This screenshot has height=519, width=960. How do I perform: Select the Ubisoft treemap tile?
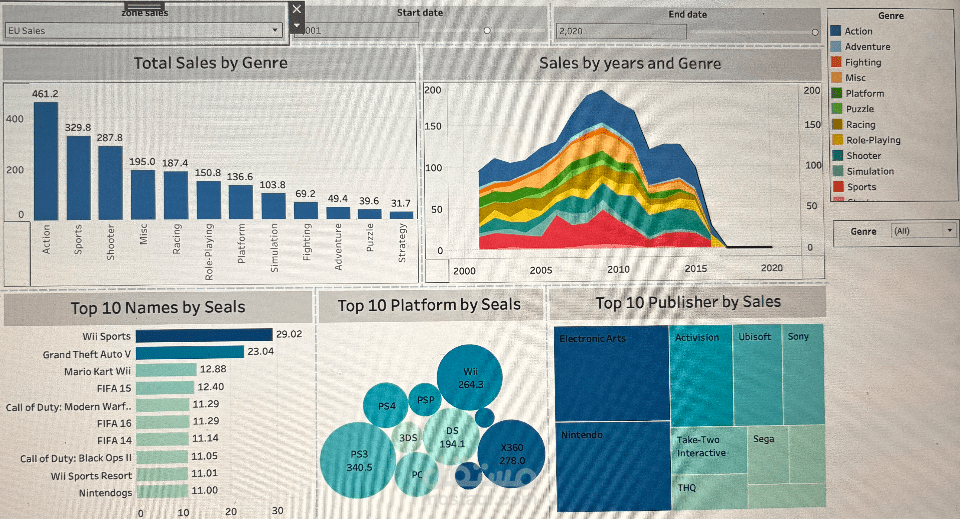757,375
